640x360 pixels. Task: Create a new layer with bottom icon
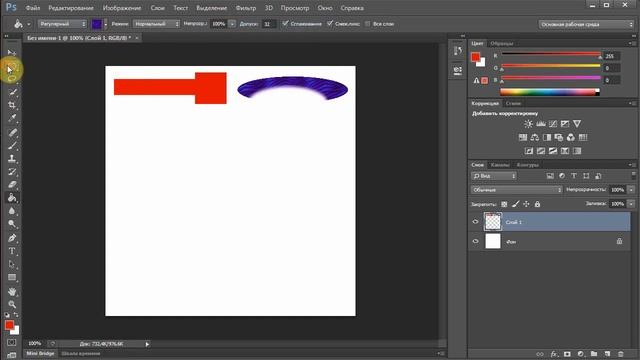tap(607, 354)
